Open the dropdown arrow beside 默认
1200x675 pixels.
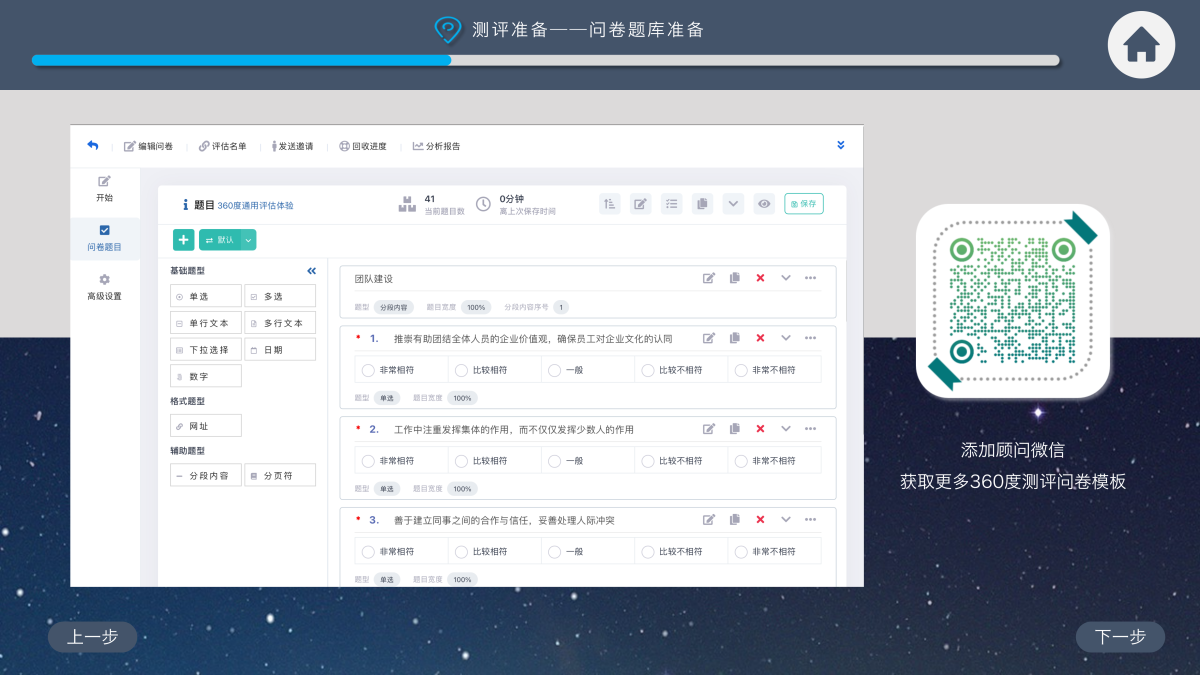tap(249, 240)
